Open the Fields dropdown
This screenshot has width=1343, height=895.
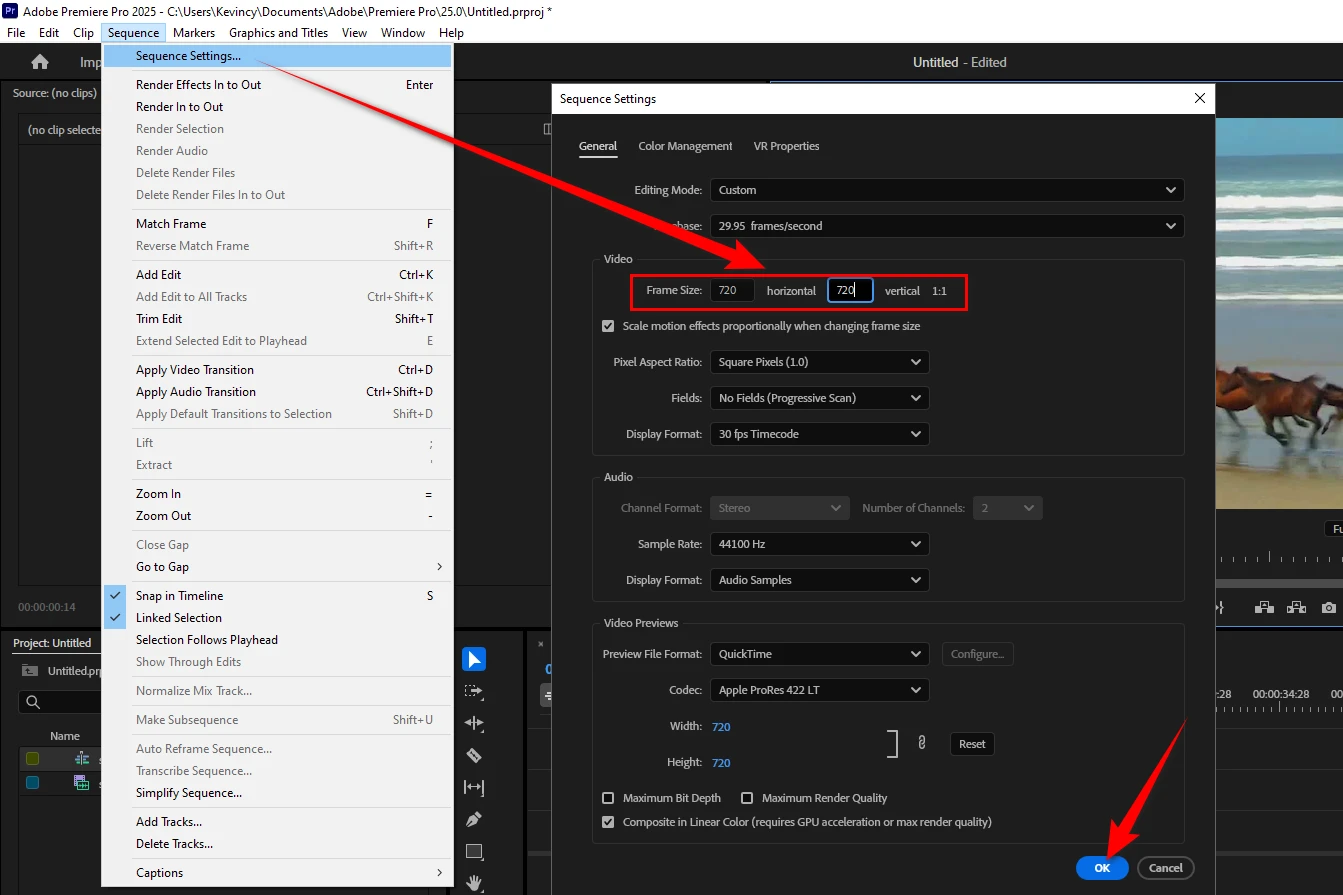click(x=819, y=398)
